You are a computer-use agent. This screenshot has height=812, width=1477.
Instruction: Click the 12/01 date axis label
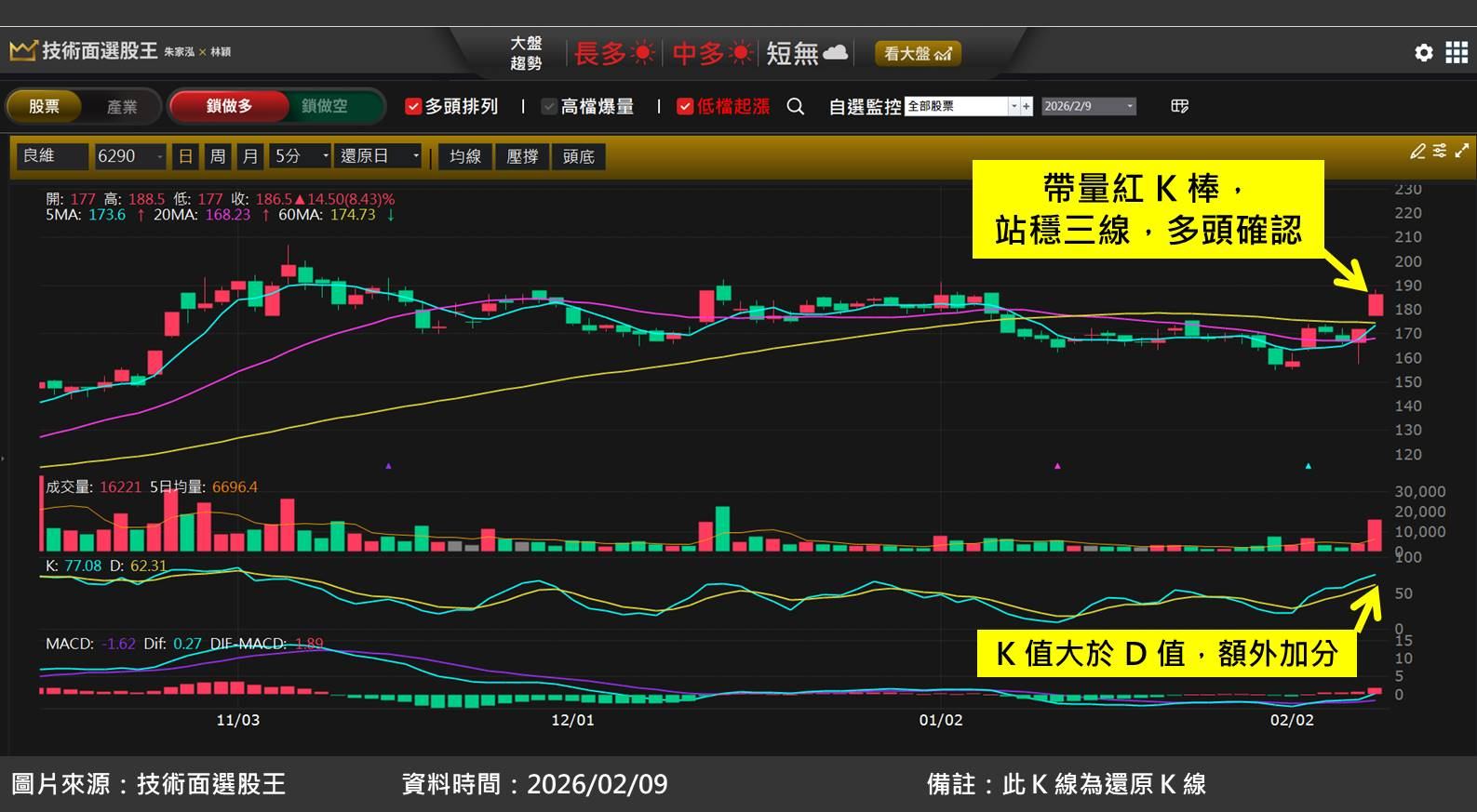[572, 720]
